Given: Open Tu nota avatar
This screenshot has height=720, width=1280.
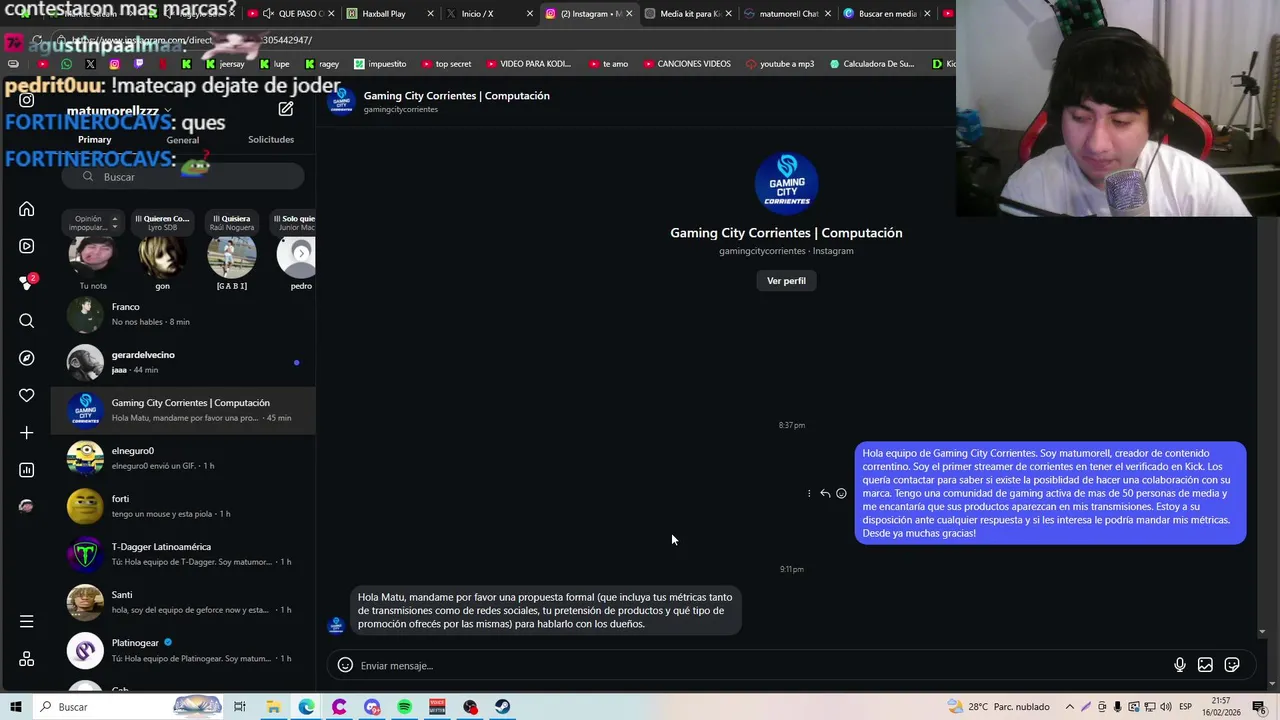Looking at the screenshot, I should click(92, 256).
